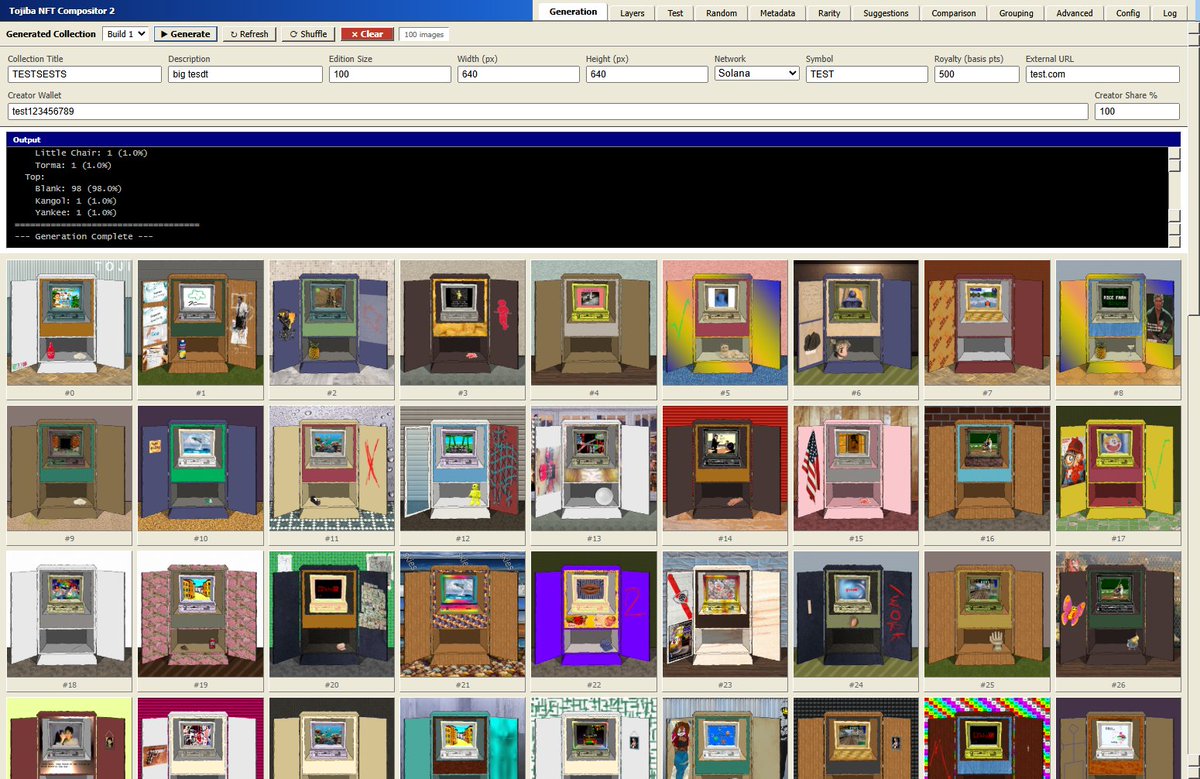Select thumbnail #10
Image resolution: width=1200 pixels, height=779 pixels.
tap(200, 475)
